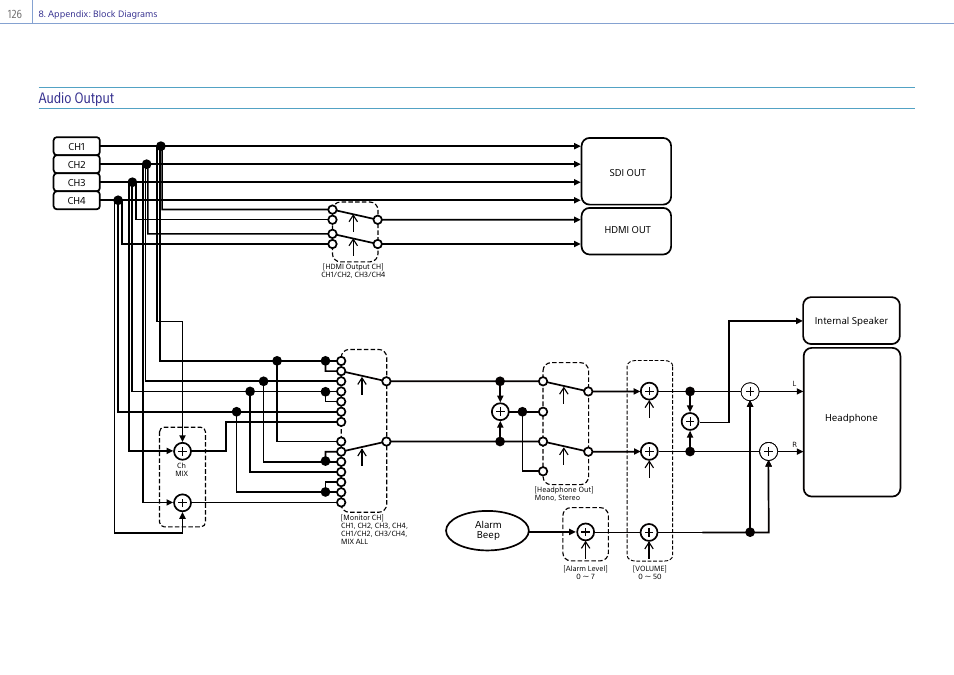
Task: Click the Internal Speaker mix summing node
Action: click(x=690, y=421)
